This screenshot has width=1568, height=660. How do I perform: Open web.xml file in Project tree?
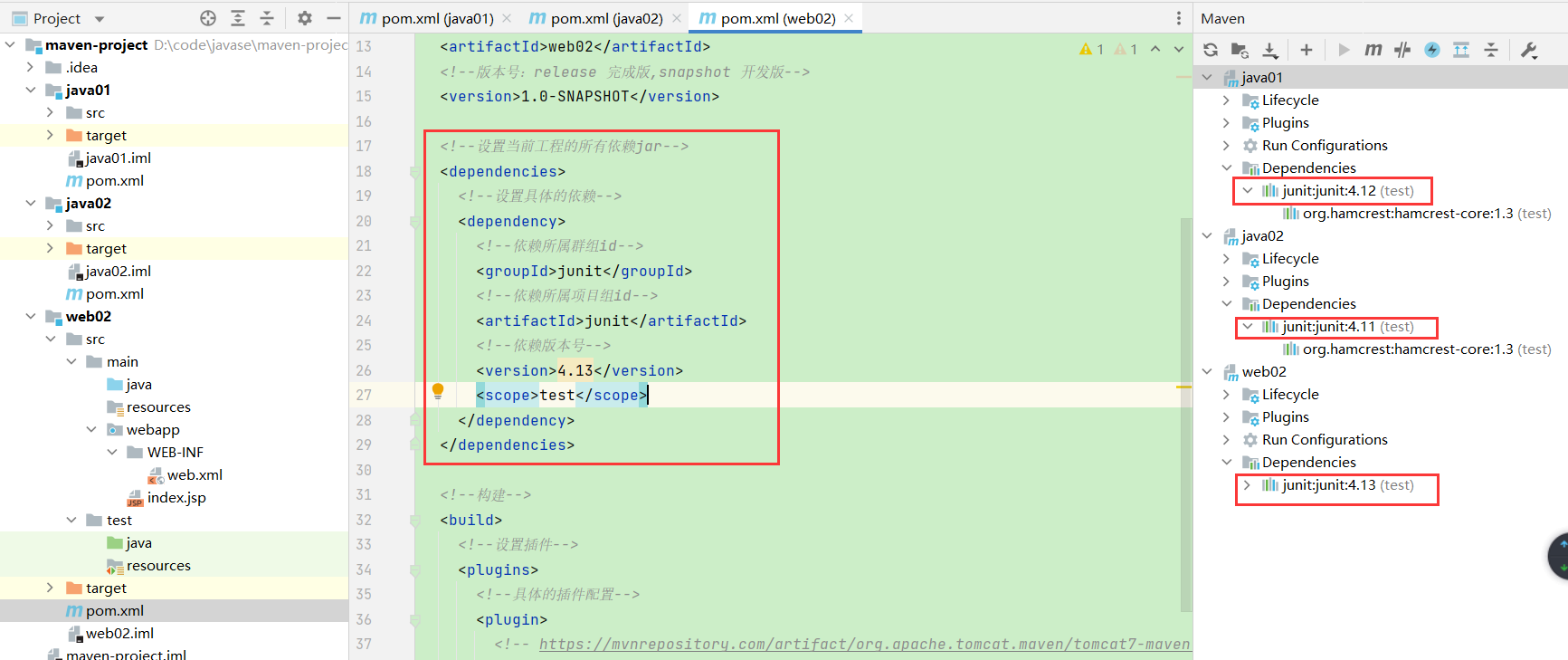tap(185, 474)
